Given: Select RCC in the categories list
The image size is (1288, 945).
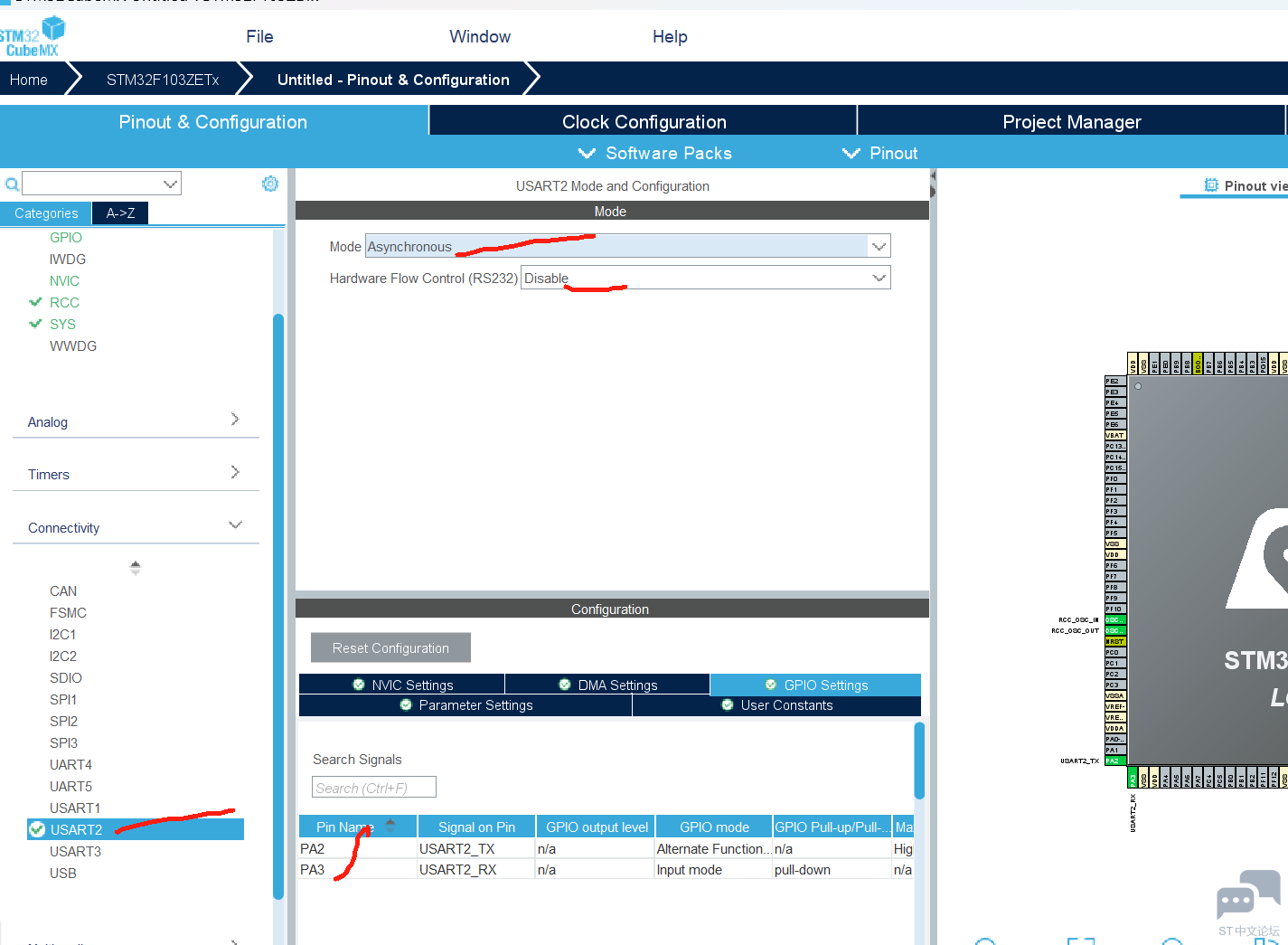Looking at the screenshot, I should click(64, 302).
